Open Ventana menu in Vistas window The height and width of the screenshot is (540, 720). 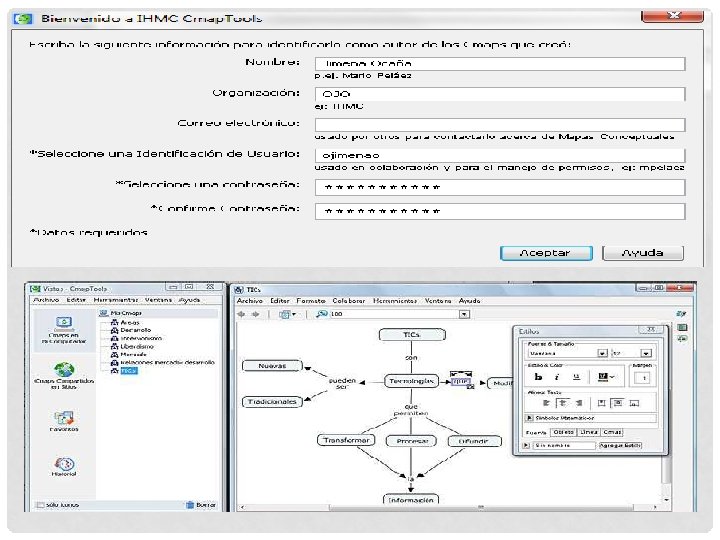click(158, 300)
